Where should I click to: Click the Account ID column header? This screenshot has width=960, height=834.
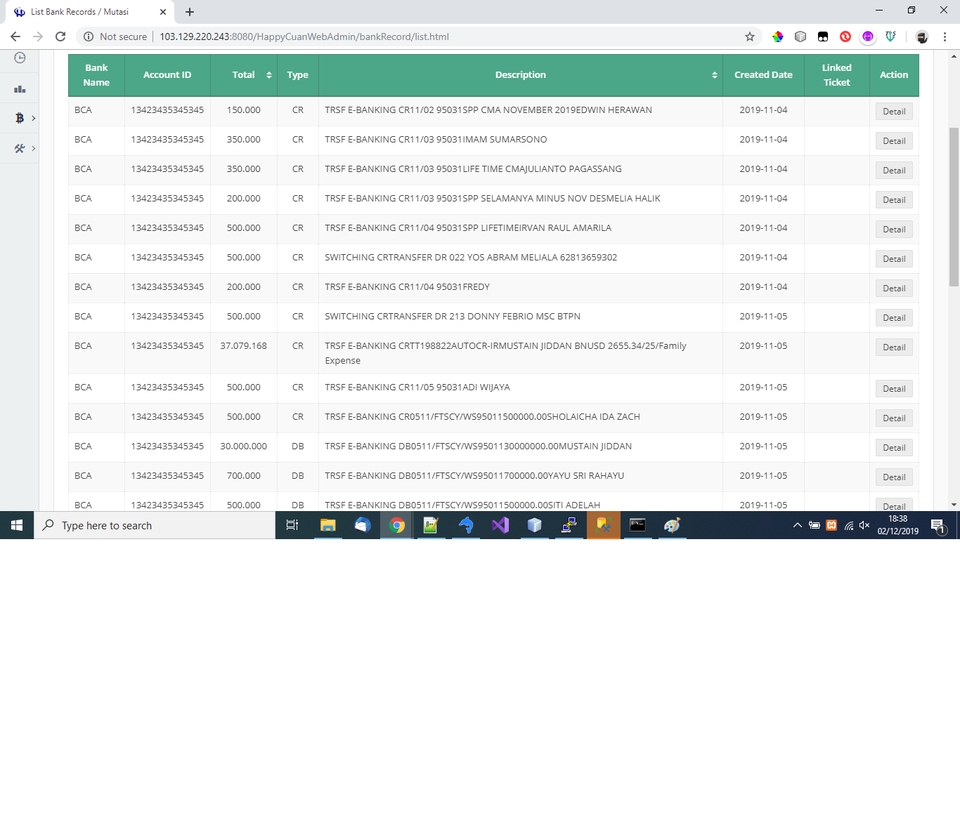point(167,75)
